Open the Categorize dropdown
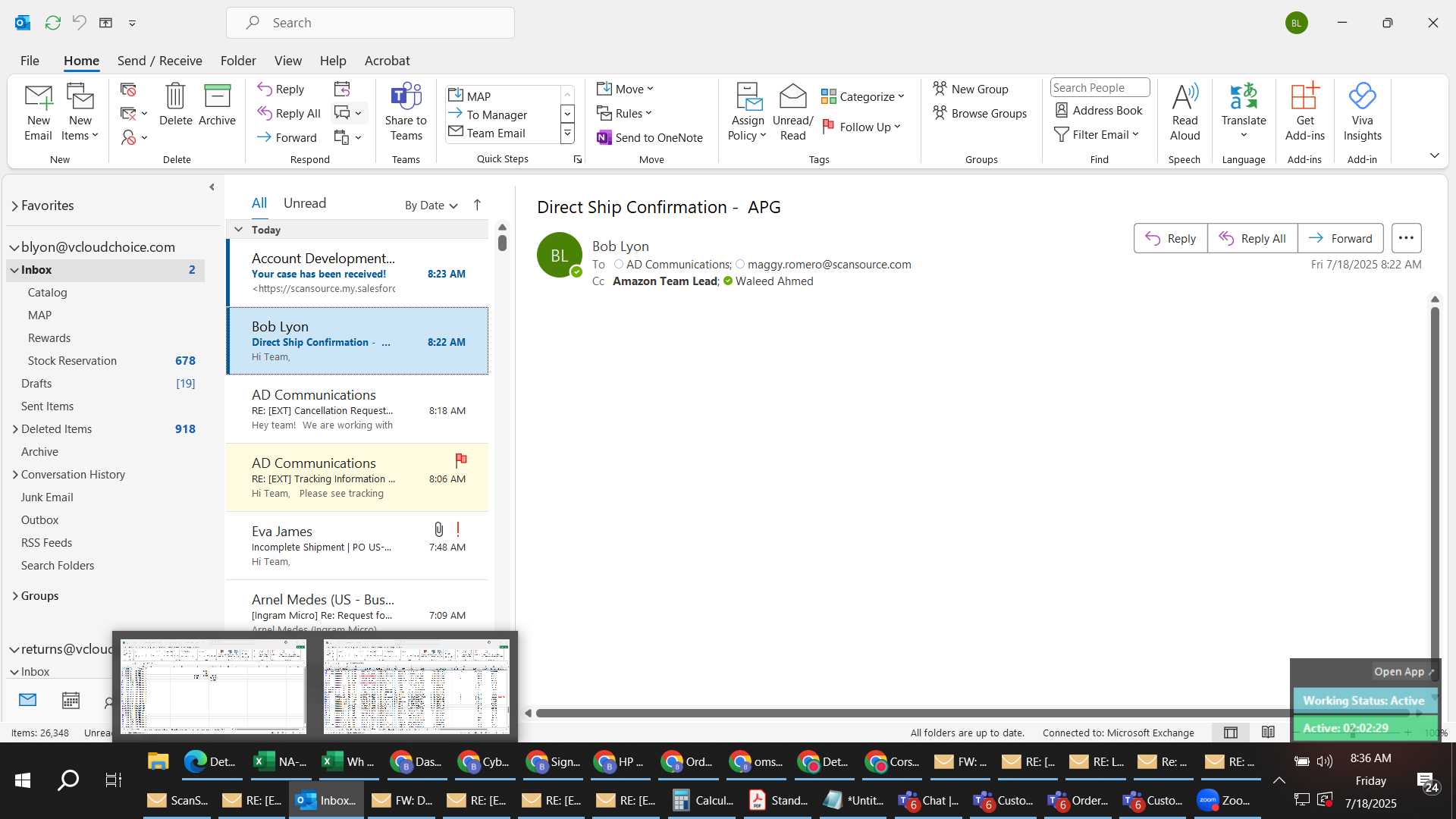 click(863, 96)
